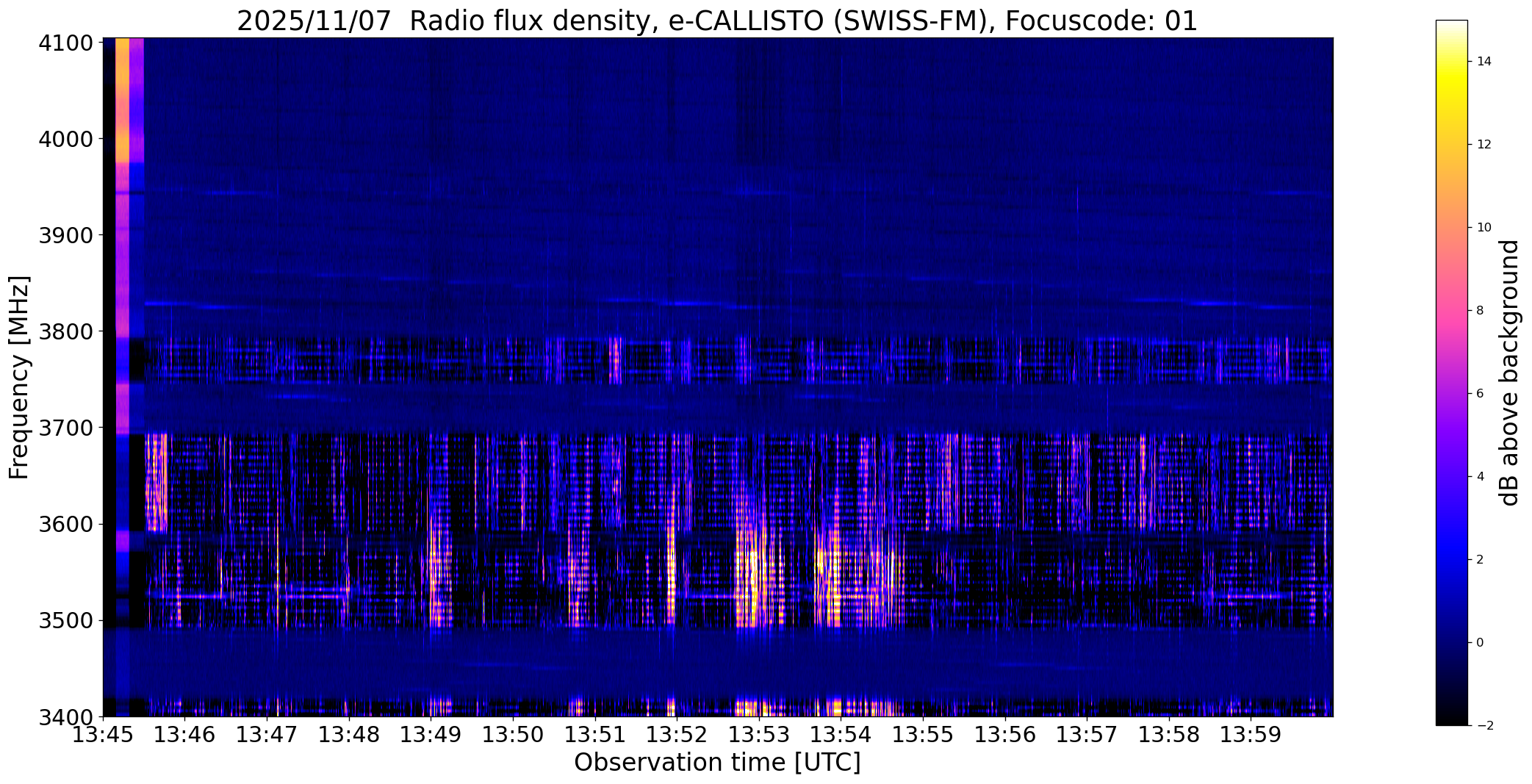The width and height of the screenshot is (1532, 784).
Task: Click the 13:57 time tick label
Action: click(1087, 735)
